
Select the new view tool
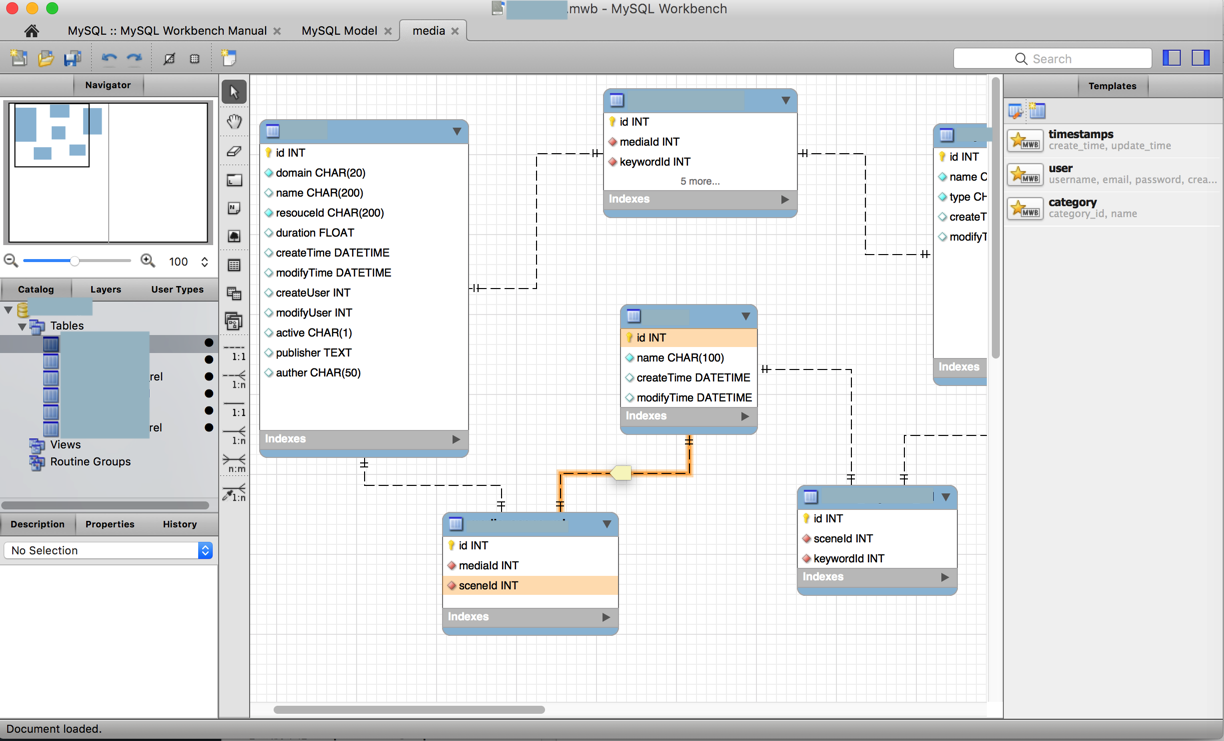click(234, 294)
